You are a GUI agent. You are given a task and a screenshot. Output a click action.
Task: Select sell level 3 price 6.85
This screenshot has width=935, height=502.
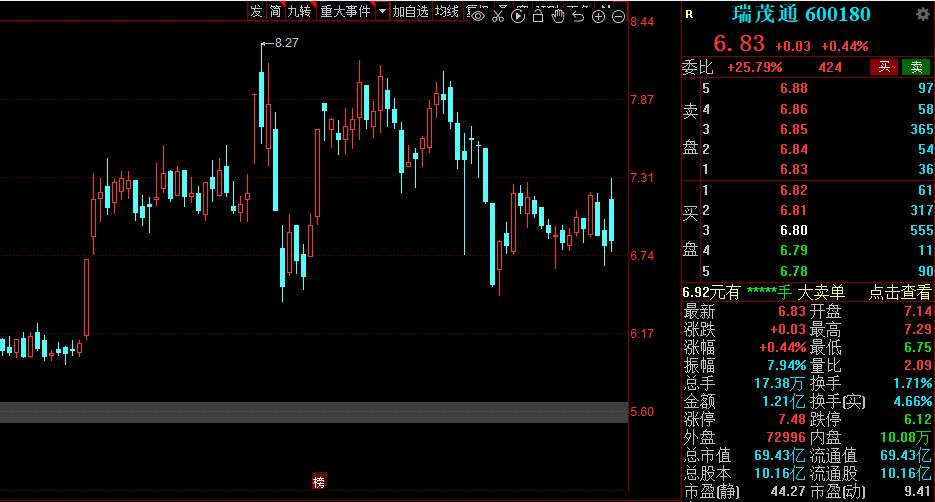click(x=794, y=129)
